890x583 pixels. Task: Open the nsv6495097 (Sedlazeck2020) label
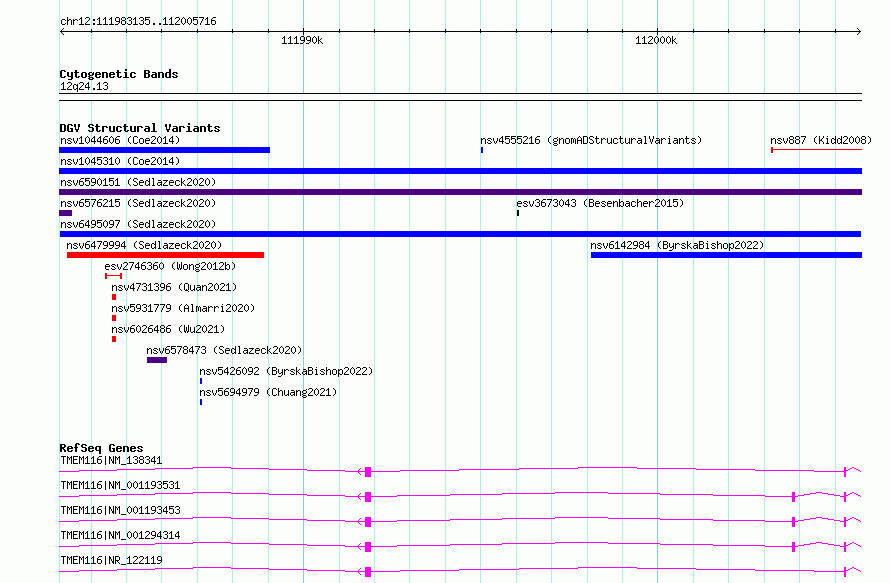coord(138,224)
